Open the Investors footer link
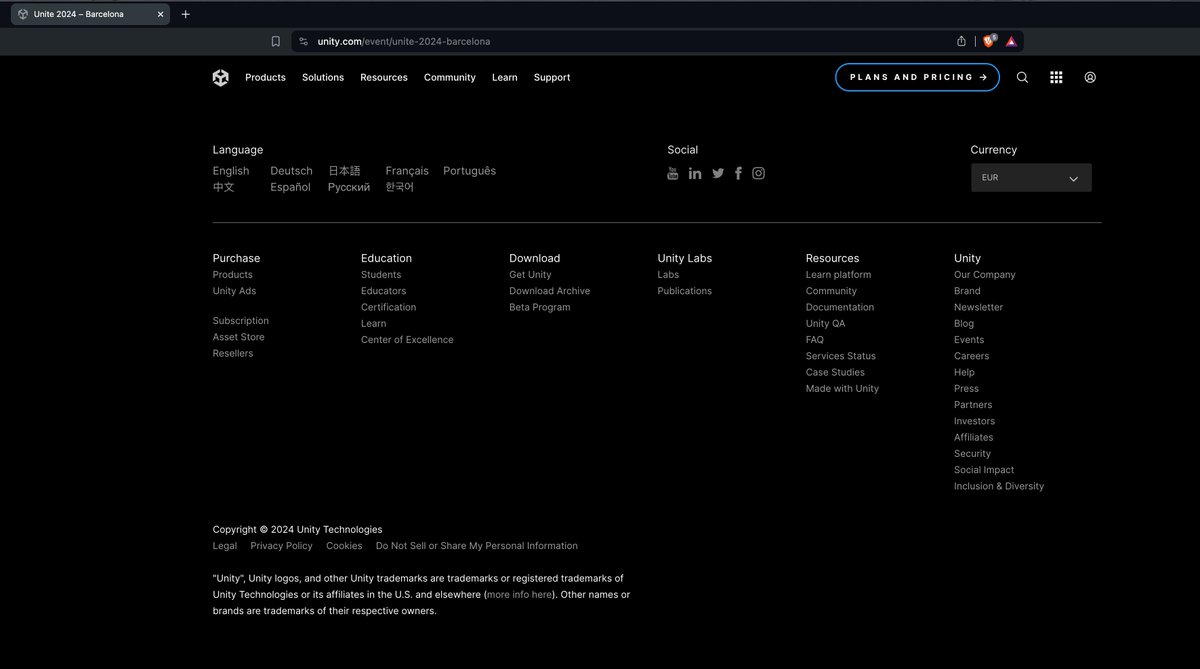 coord(975,421)
